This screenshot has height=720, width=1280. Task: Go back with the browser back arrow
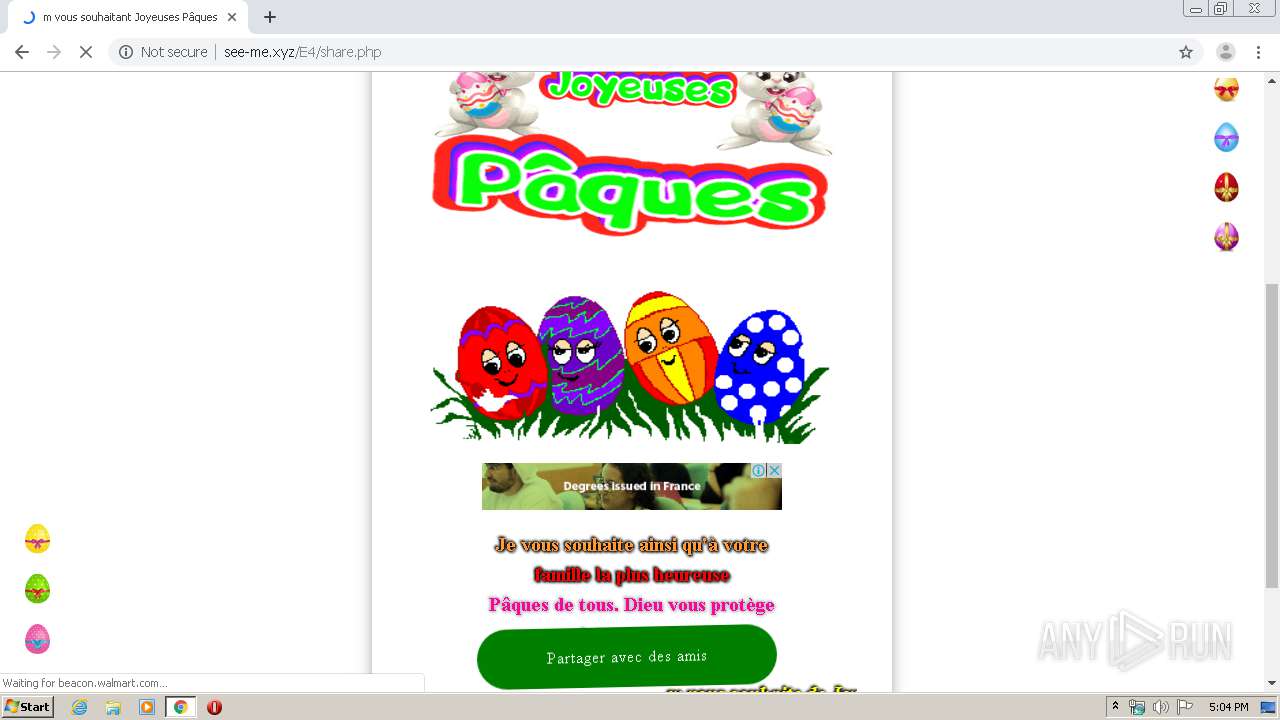pos(22,52)
